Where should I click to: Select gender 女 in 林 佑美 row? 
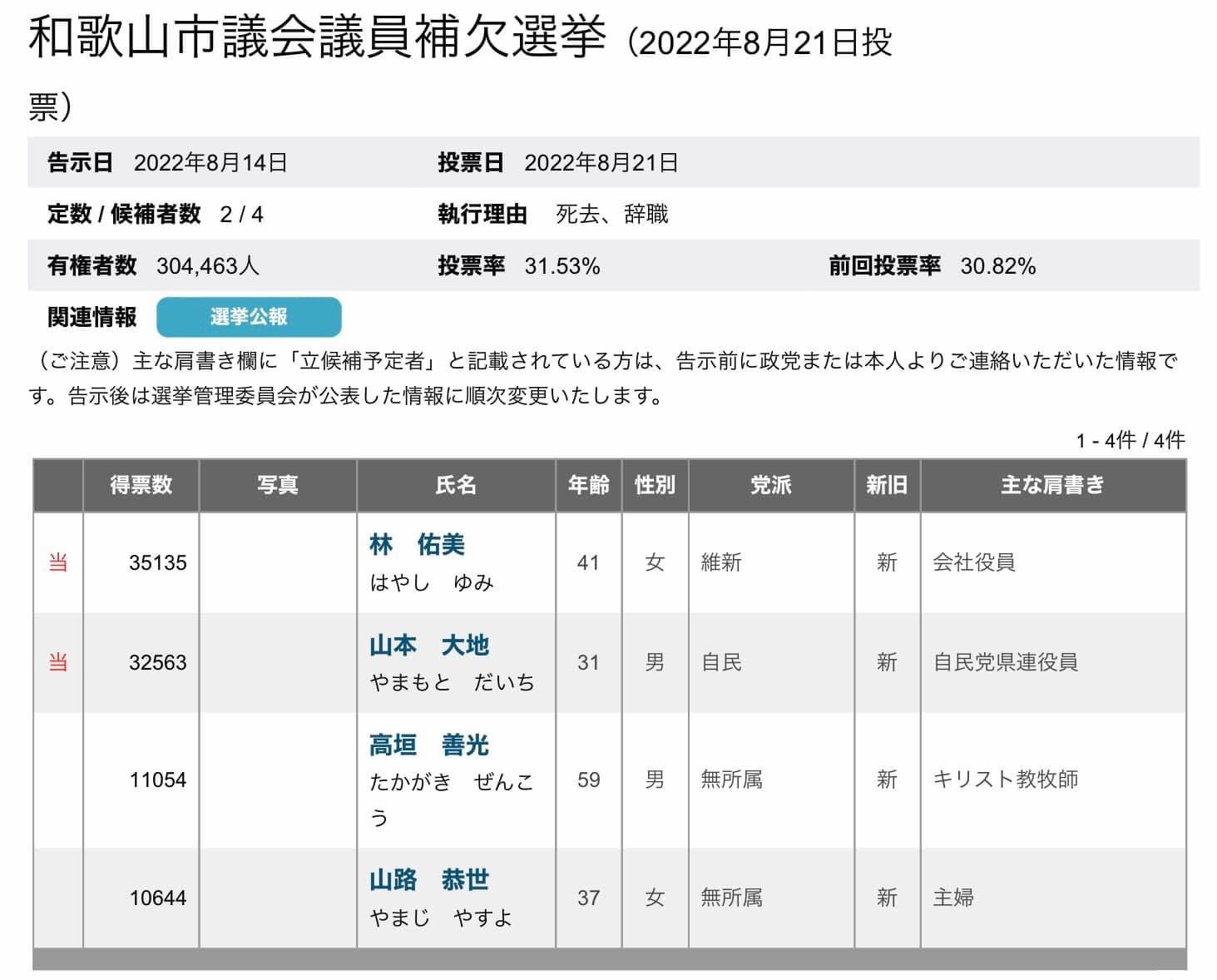655,563
